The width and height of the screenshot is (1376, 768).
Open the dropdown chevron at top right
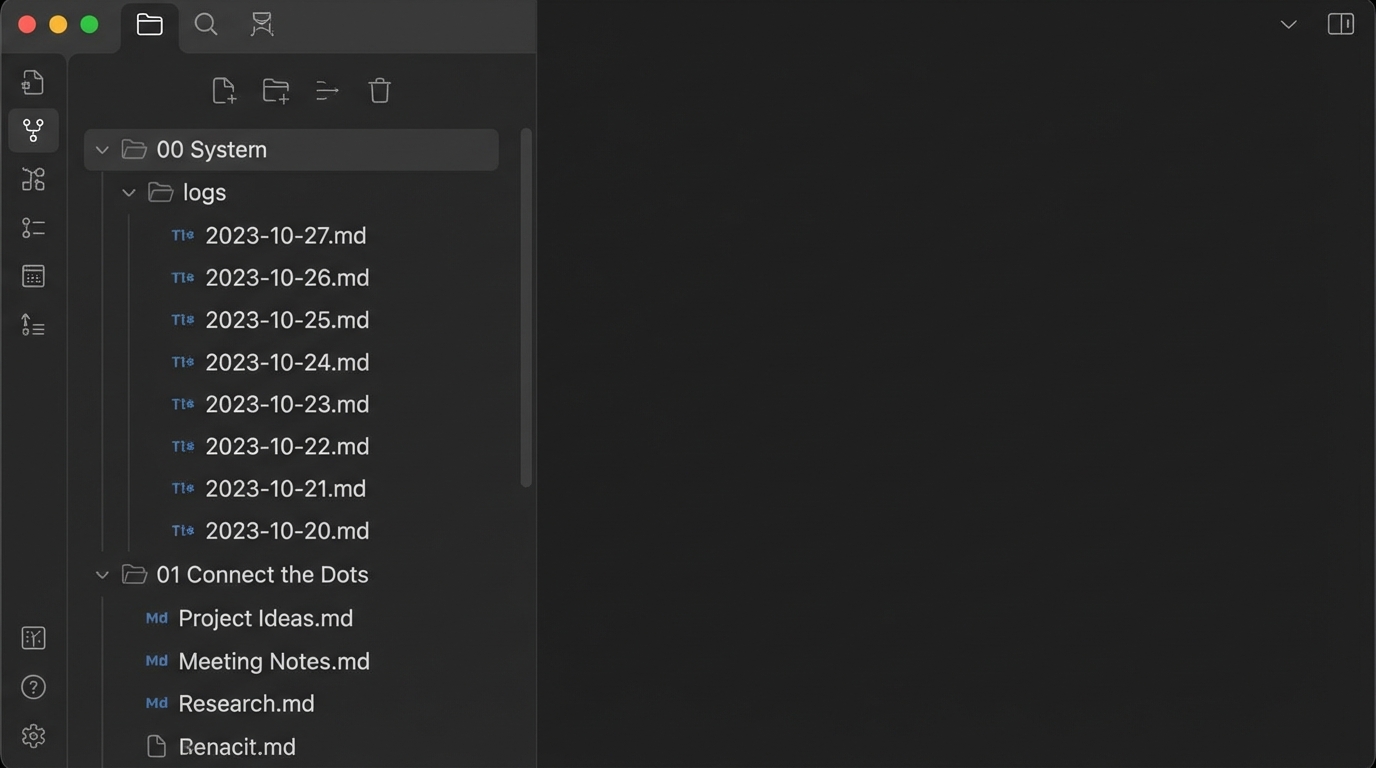[x=1288, y=24]
